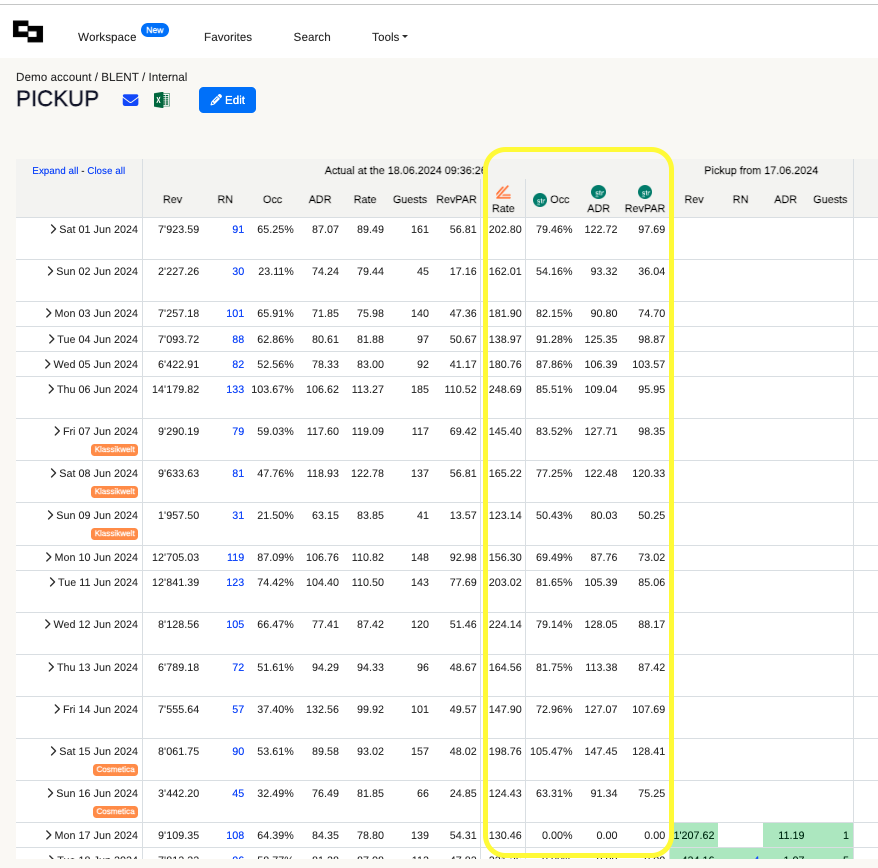Open RN link 45 for Sun 16 Jun
This screenshot has width=878, height=868.
point(238,793)
